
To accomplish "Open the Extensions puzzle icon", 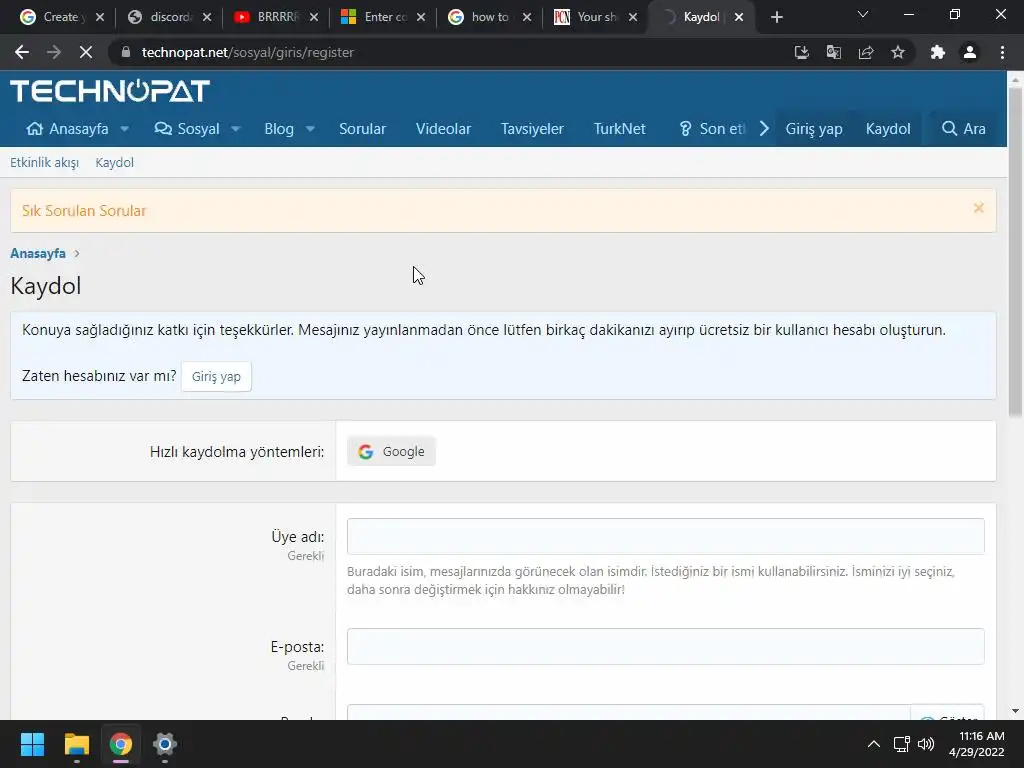I will pos(938,52).
